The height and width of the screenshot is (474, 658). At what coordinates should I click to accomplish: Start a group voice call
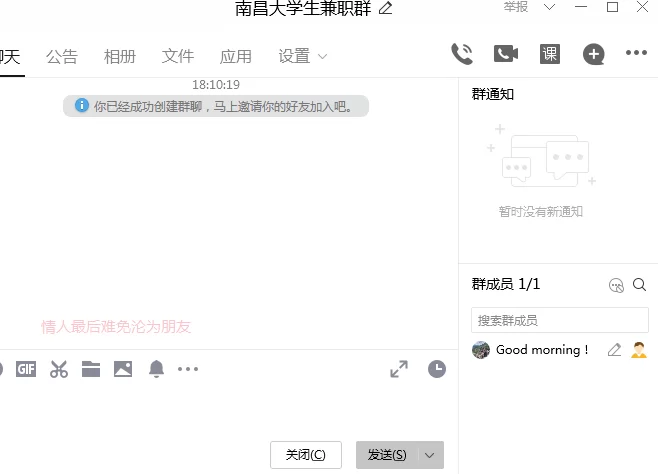pyautogui.click(x=462, y=54)
